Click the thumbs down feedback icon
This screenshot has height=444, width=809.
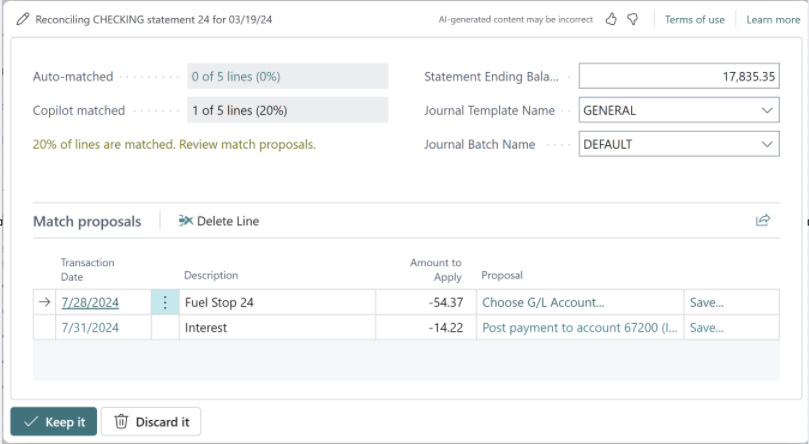[633, 19]
